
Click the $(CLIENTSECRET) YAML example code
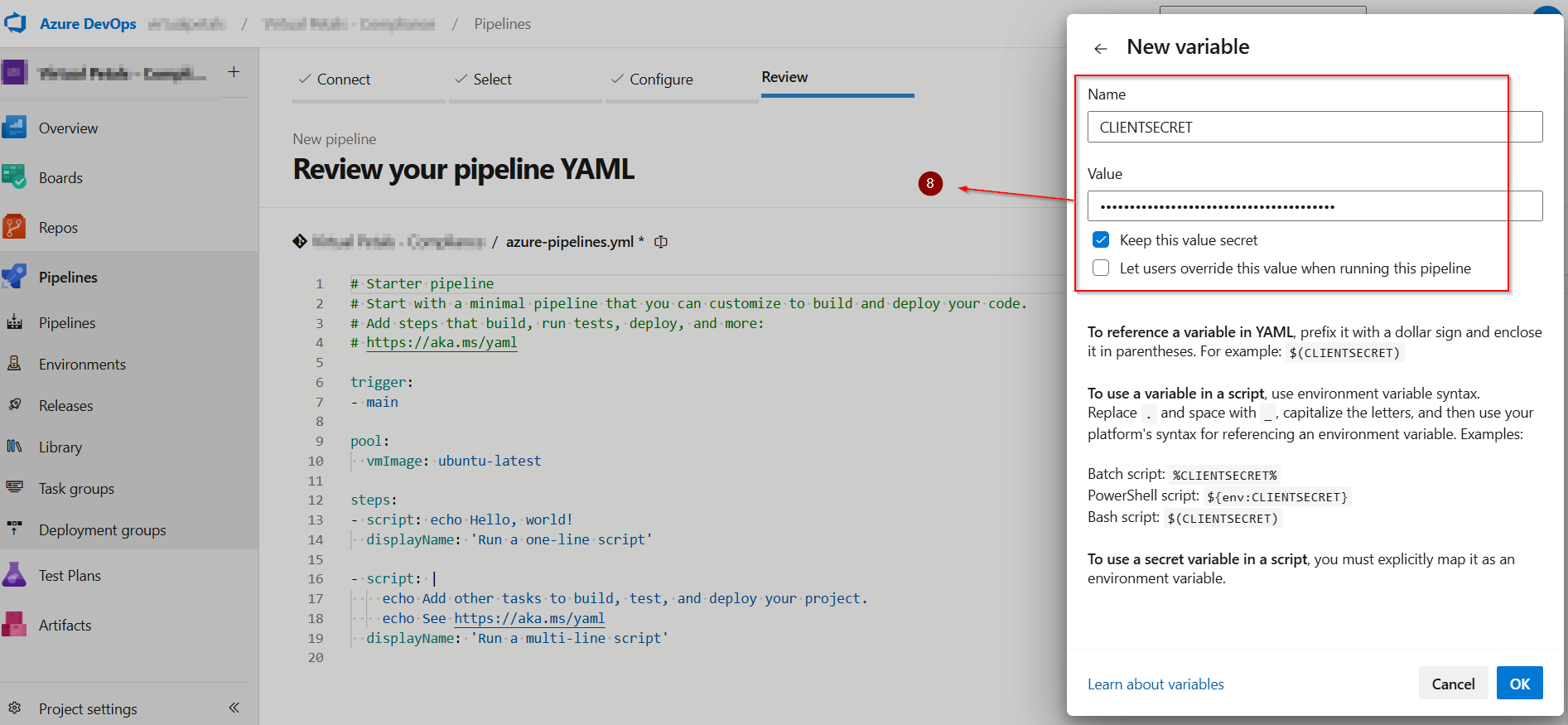pos(1344,353)
